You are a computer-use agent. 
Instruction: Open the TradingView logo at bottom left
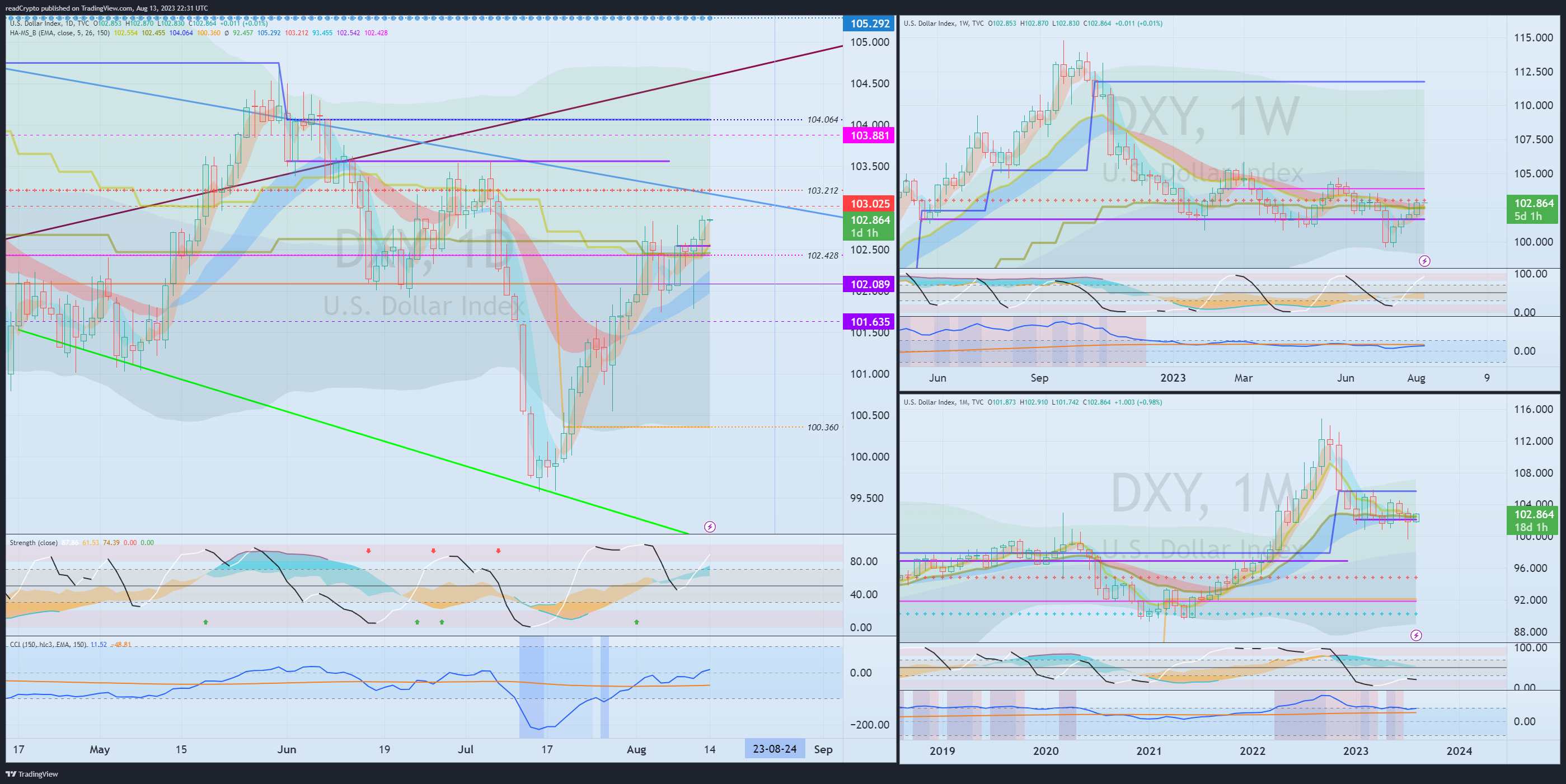coord(31,774)
